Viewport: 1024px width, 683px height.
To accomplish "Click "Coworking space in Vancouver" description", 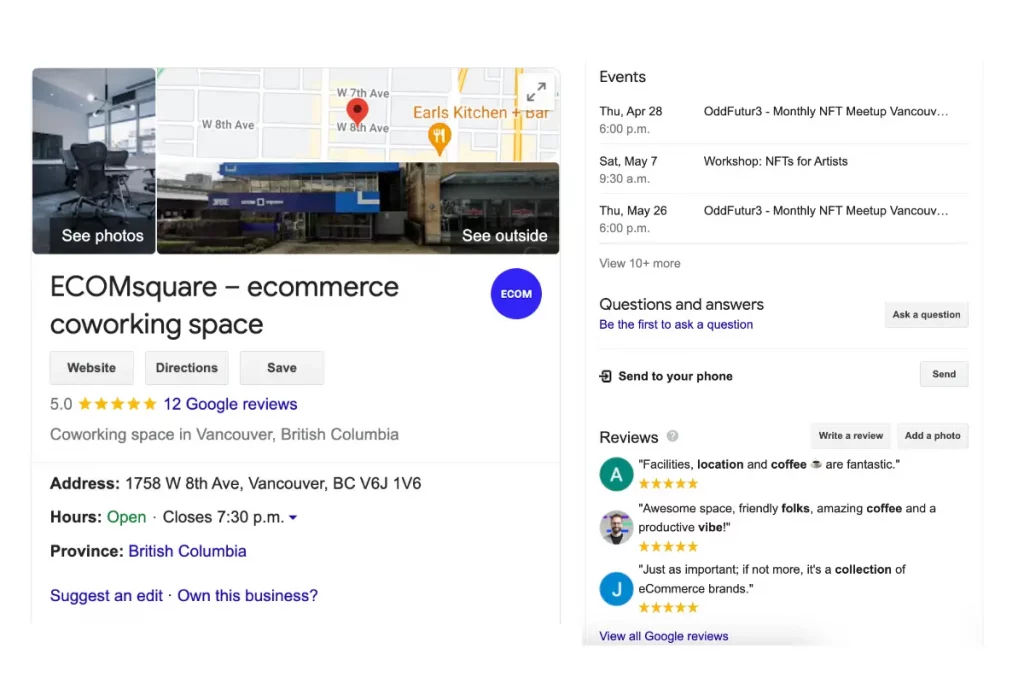I will [224, 434].
